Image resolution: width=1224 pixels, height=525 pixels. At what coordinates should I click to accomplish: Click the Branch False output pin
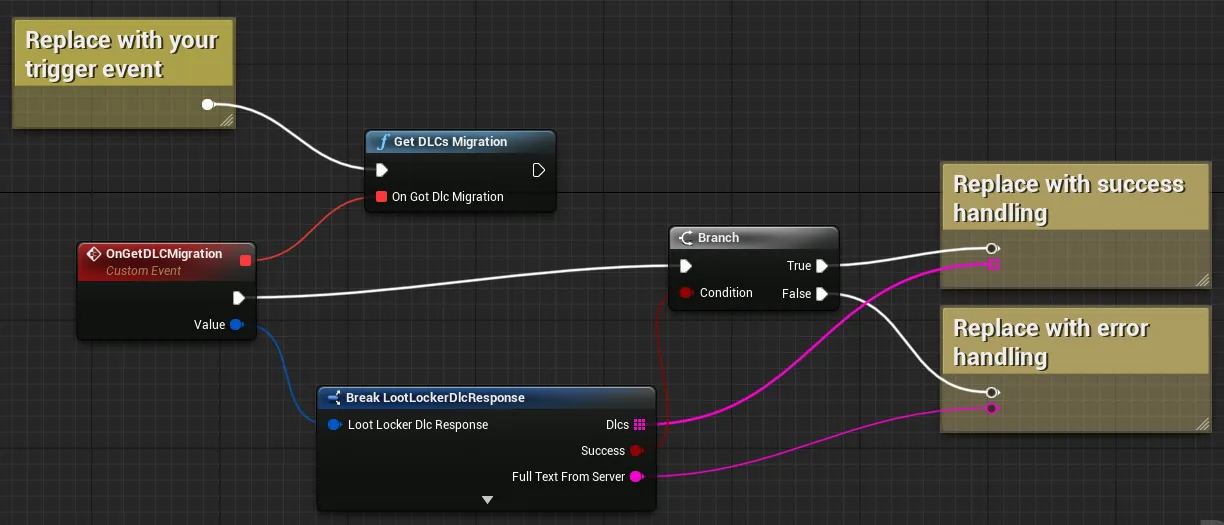[821, 293]
